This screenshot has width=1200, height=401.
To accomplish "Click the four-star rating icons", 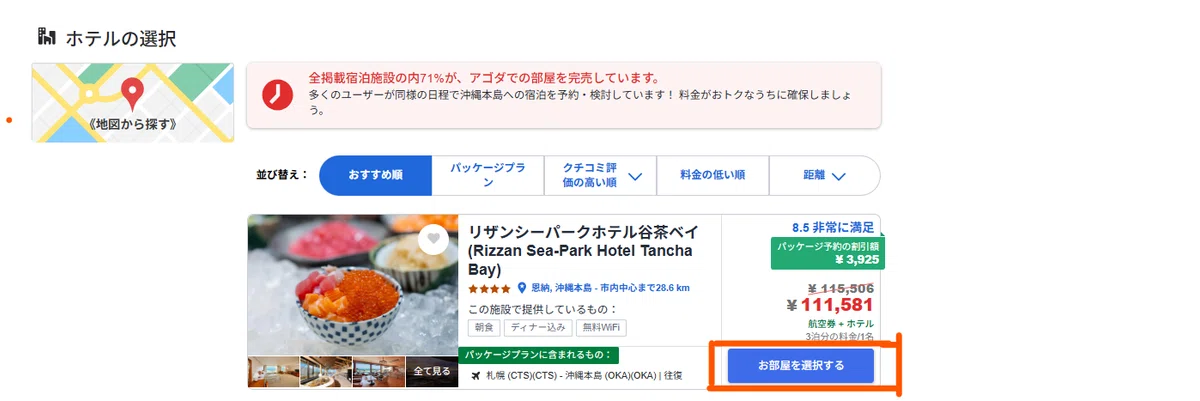I will (x=490, y=288).
